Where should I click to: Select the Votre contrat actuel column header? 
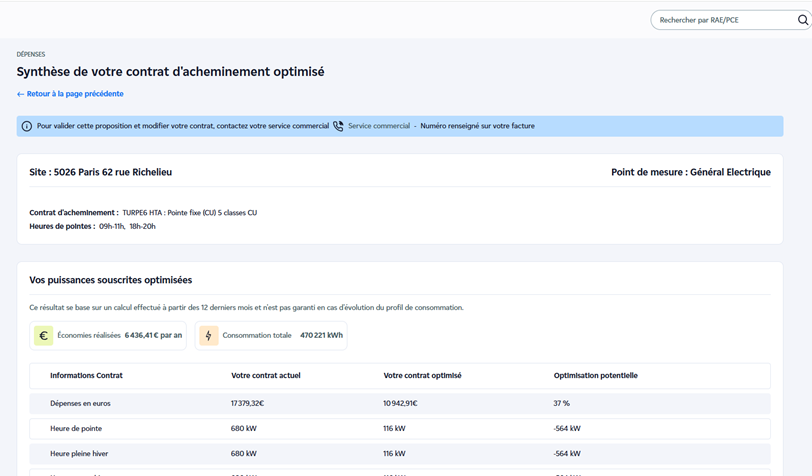point(266,376)
